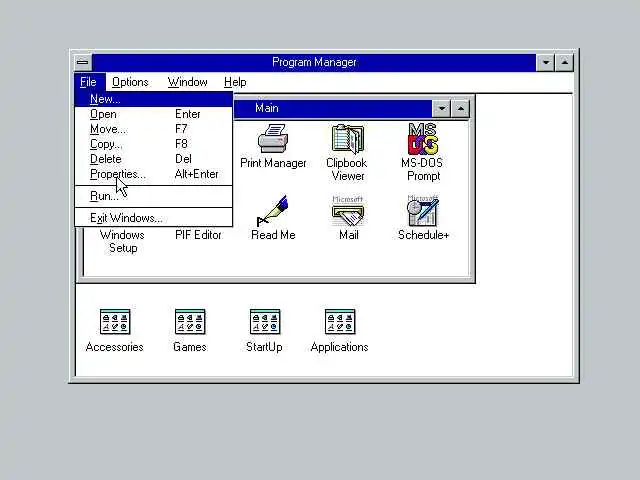Choose Exit Windows... from the File menu
Image resolution: width=640 pixels, height=480 pixels.
[x=153, y=218]
